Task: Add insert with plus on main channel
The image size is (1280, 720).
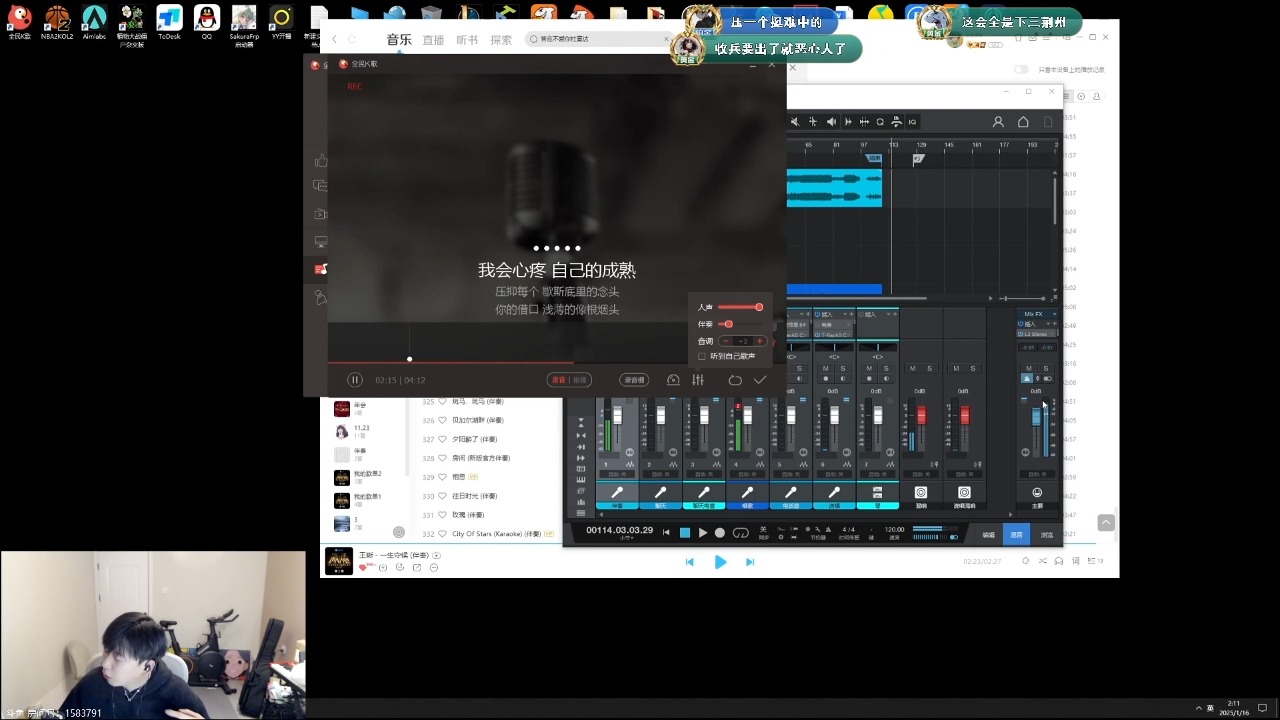Action: coord(1054,324)
